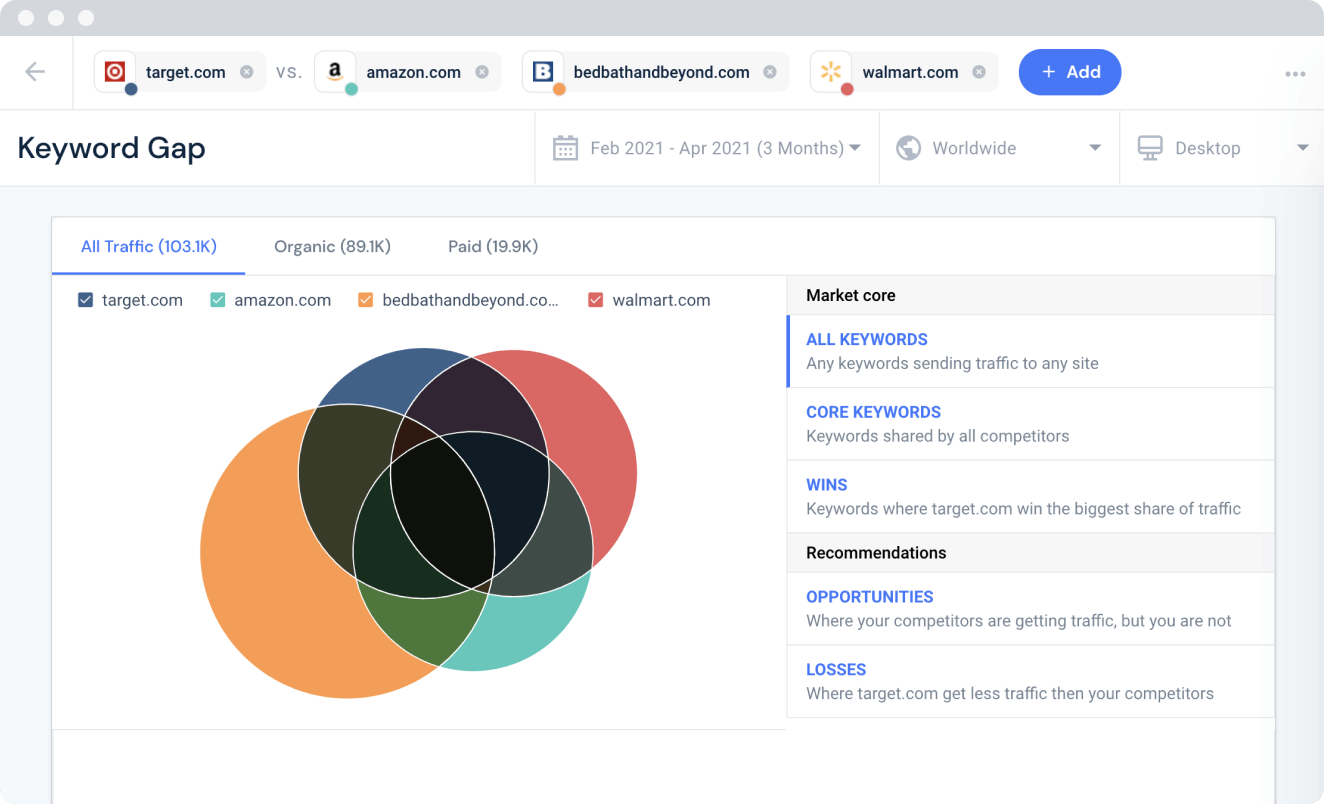Select the OPPORTUNITIES recommendation

869,597
